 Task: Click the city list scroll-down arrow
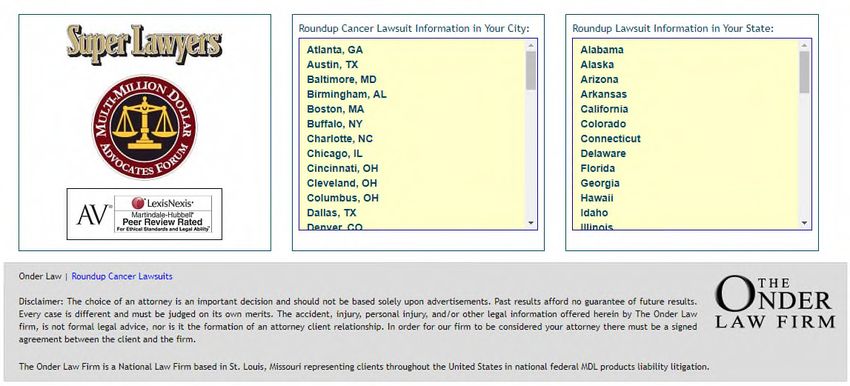[x=531, y=223]
